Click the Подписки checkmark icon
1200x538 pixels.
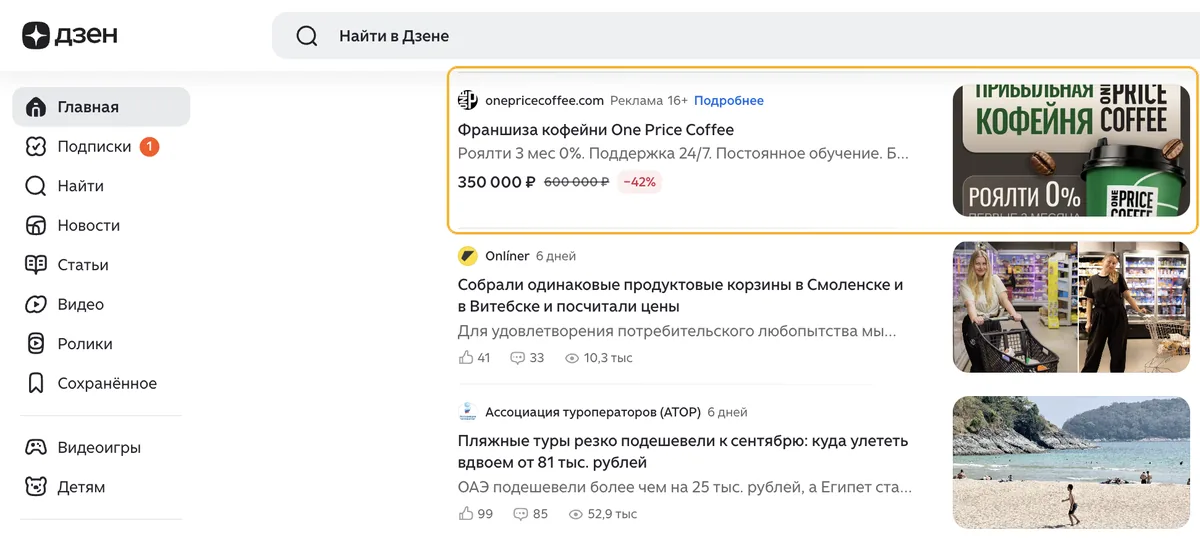tap(36, 147)
